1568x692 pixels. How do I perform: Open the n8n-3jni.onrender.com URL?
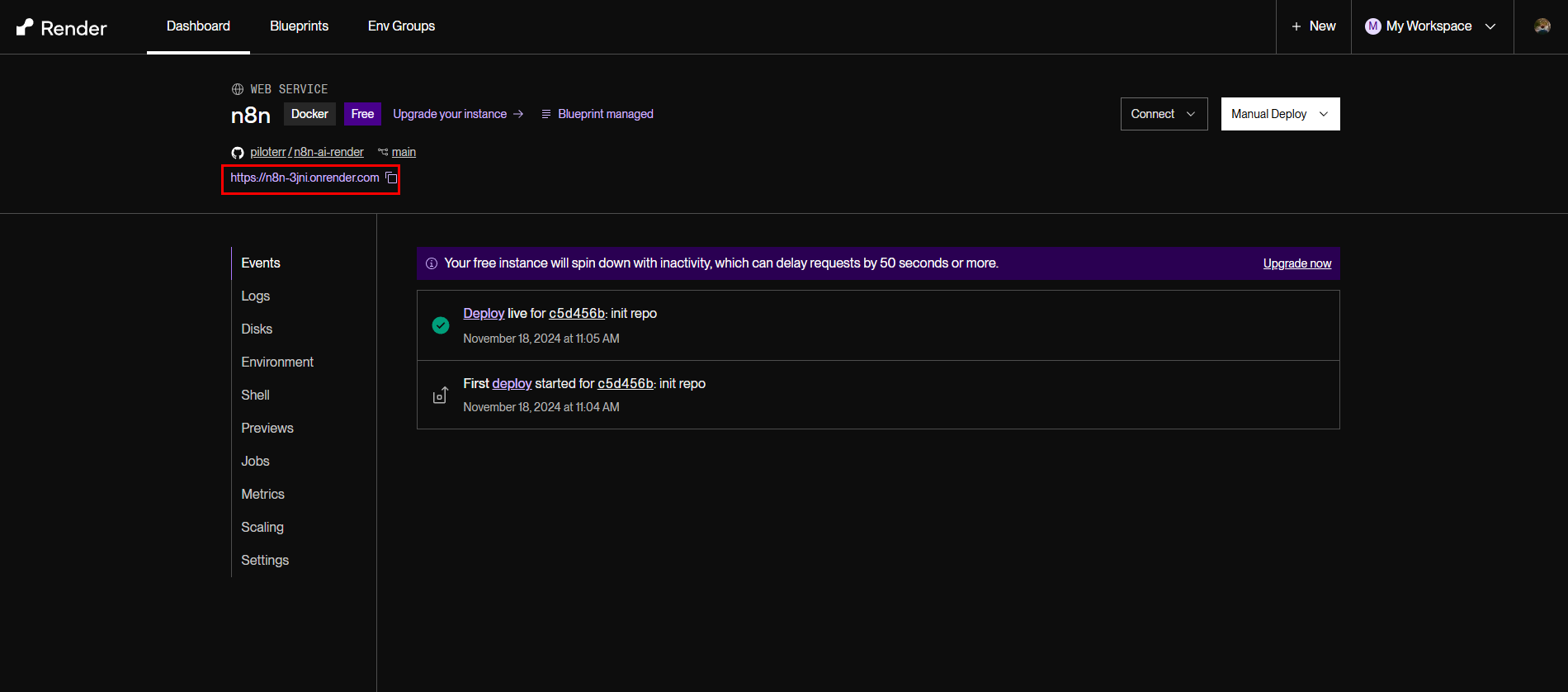click(x=305, y=178)
